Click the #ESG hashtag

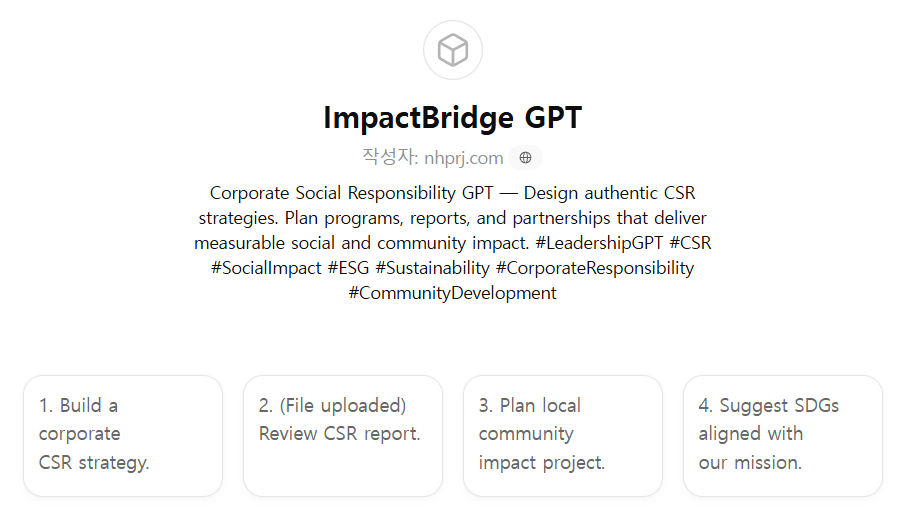(x=348, y=268)
